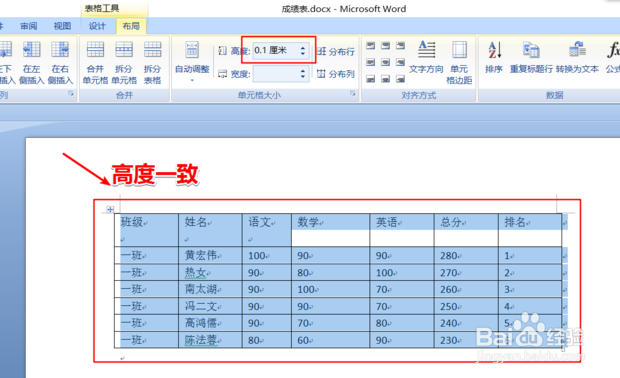
Task: Open AutoFit (自动调整) menu
Action: 192,61
